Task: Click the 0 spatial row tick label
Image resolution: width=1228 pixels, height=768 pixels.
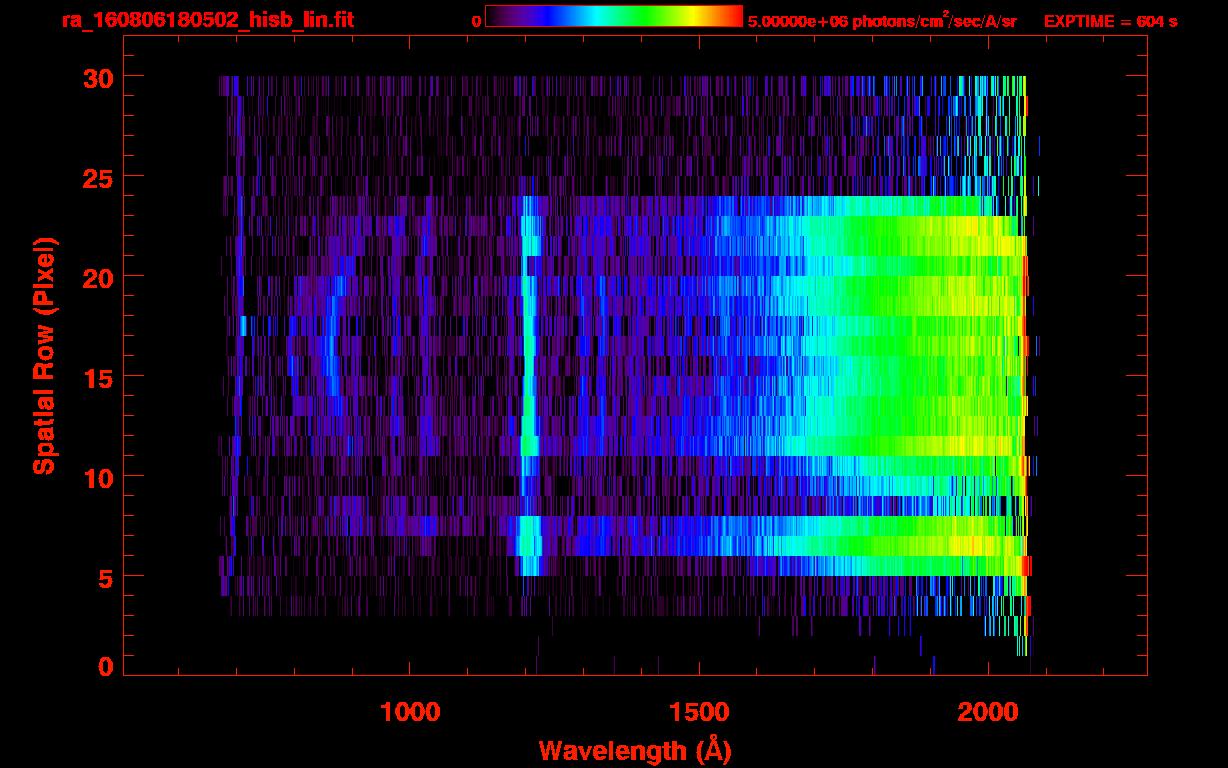Action: click(x=107, y=667)
